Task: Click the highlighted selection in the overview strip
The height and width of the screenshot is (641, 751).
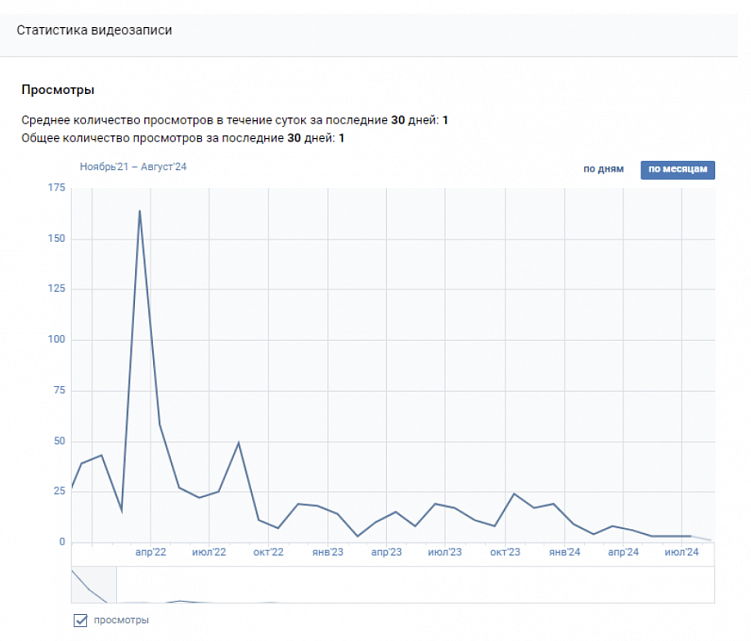Action: coord(93,585)
